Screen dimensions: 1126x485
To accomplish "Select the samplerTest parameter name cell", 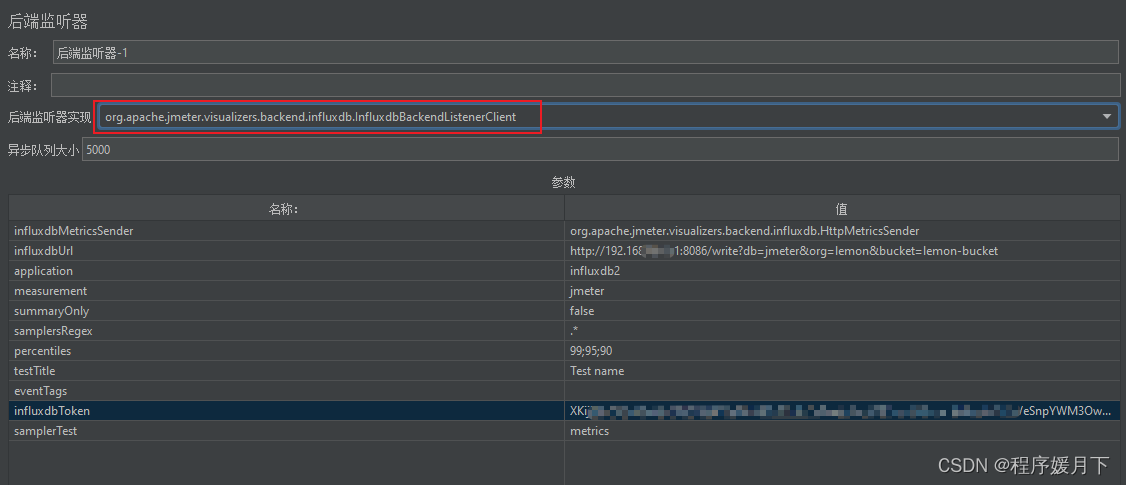I will [x=287, y=431].
